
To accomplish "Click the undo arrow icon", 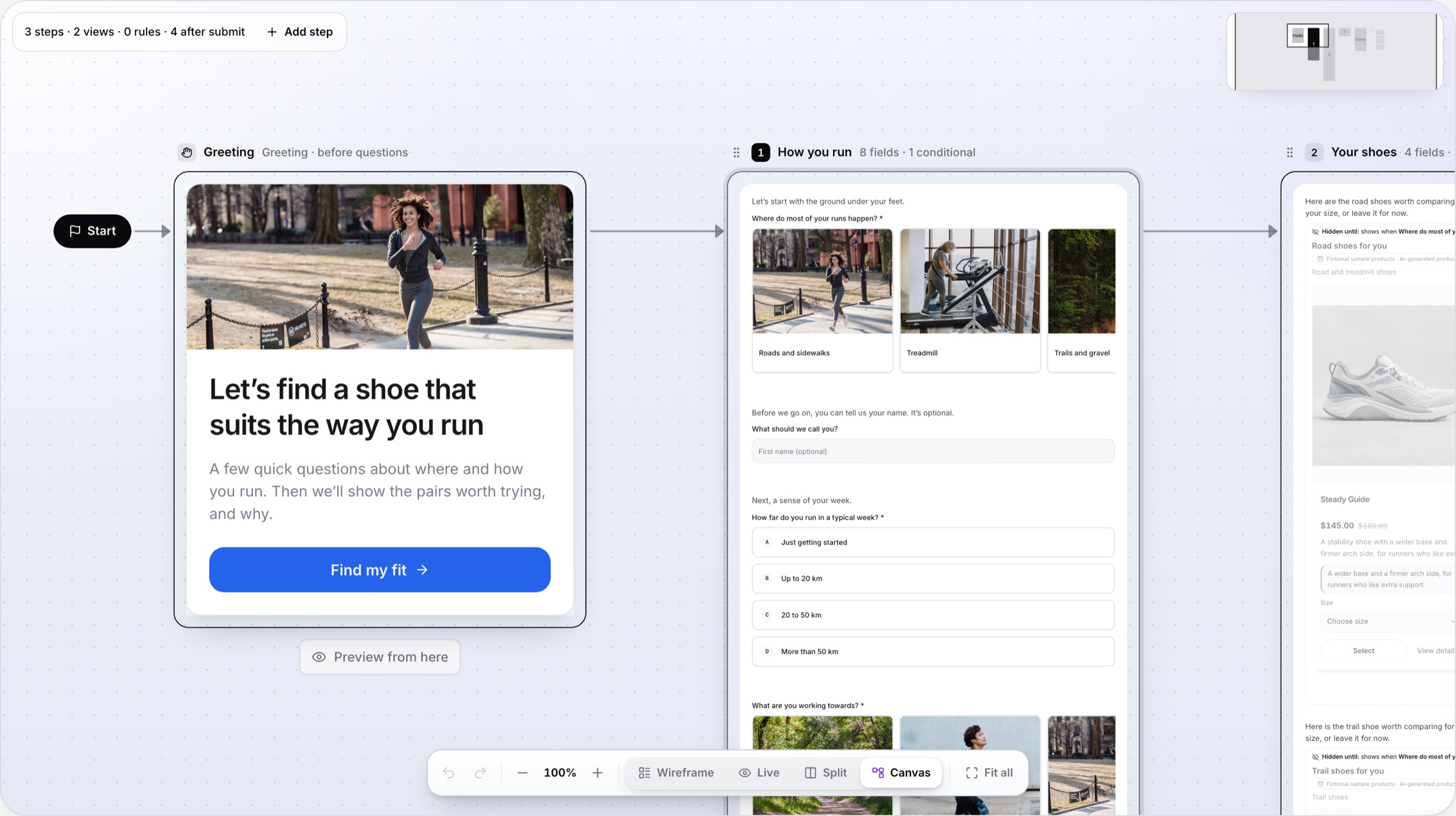I will tap(448, 772).
